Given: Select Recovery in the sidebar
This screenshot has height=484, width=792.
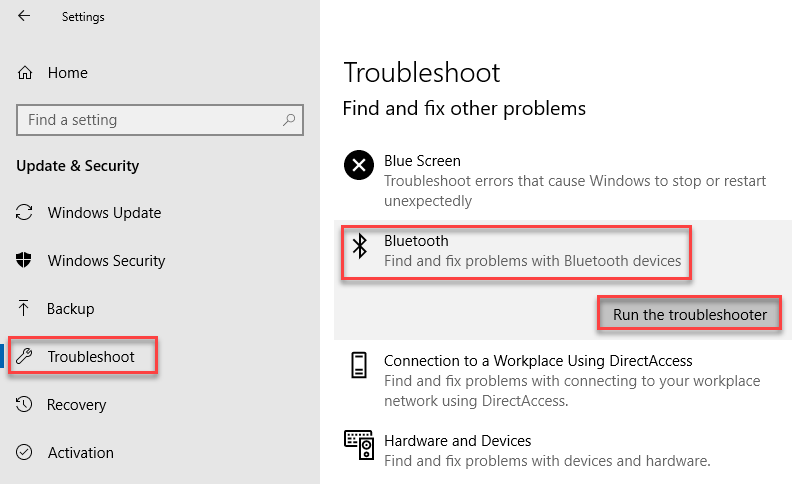Looking at the screenshot, I should click(77, 405).
